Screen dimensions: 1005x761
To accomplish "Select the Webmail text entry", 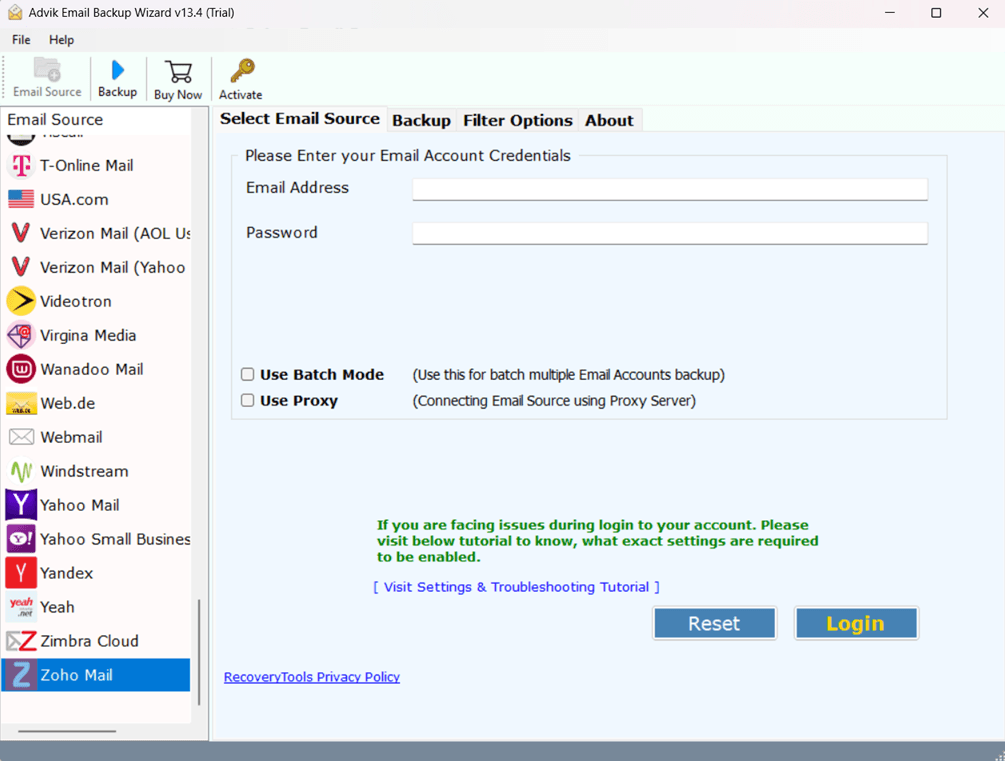I will (71, 437).
